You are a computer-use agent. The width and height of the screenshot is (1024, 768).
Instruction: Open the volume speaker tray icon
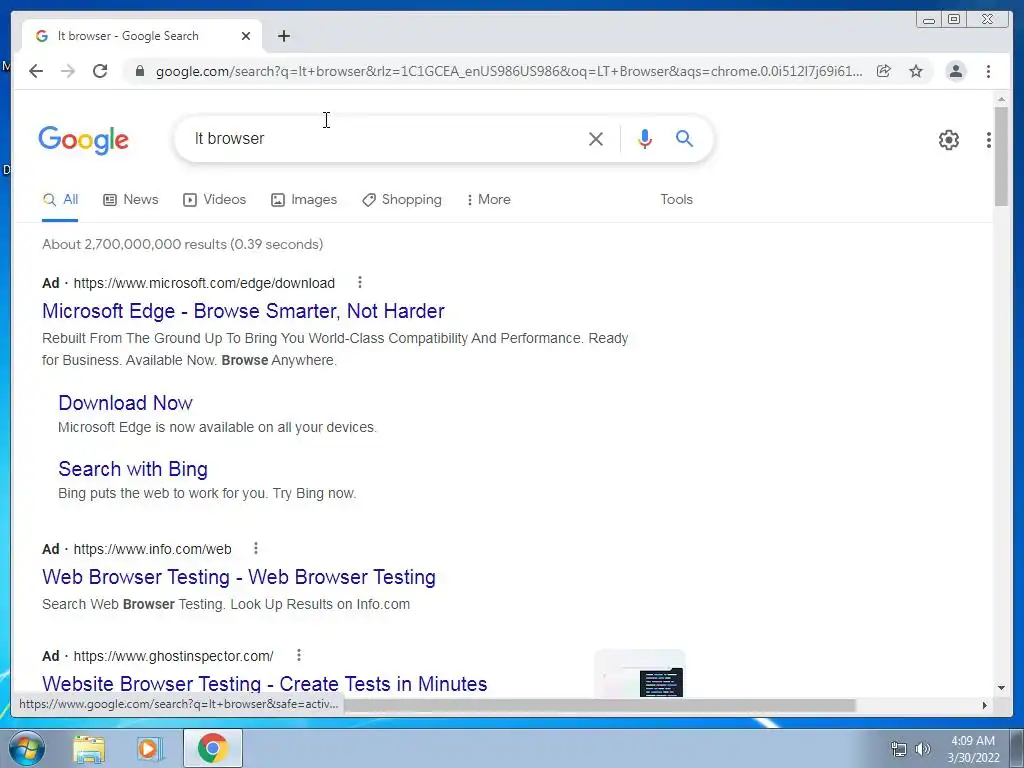coord(923,749)
